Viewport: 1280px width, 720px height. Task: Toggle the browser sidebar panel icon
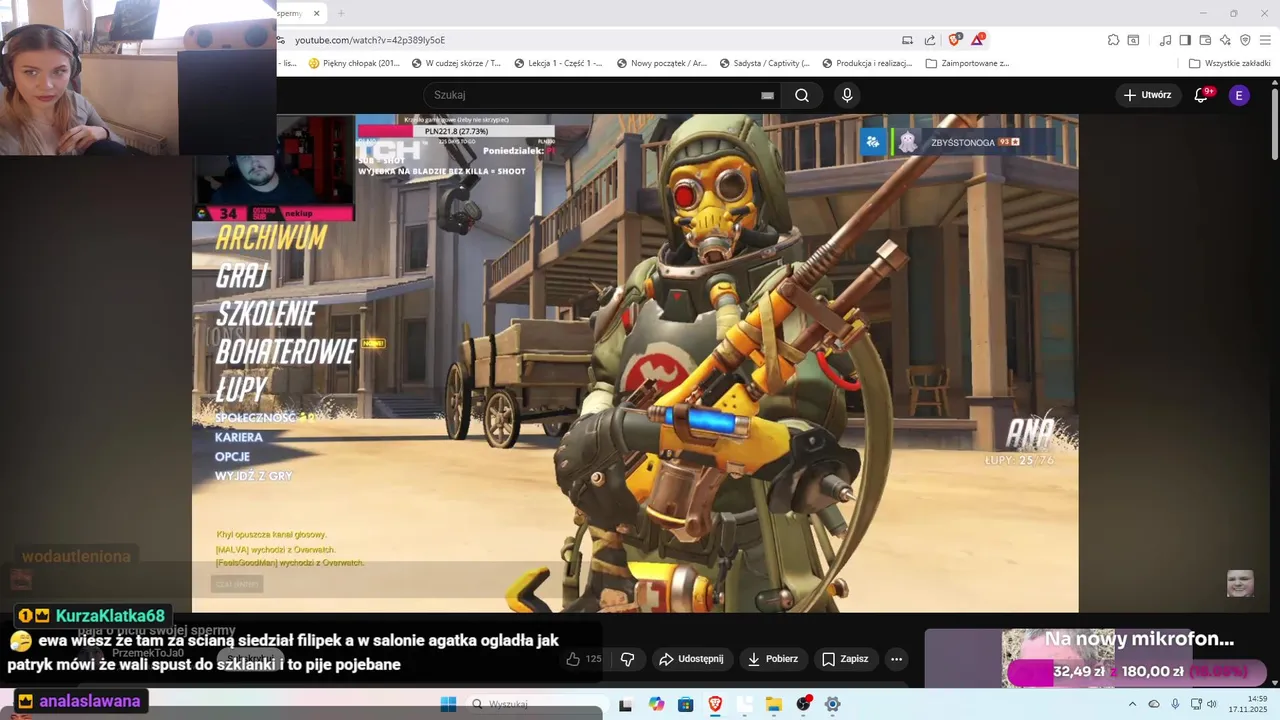(x=1185, y=40)
